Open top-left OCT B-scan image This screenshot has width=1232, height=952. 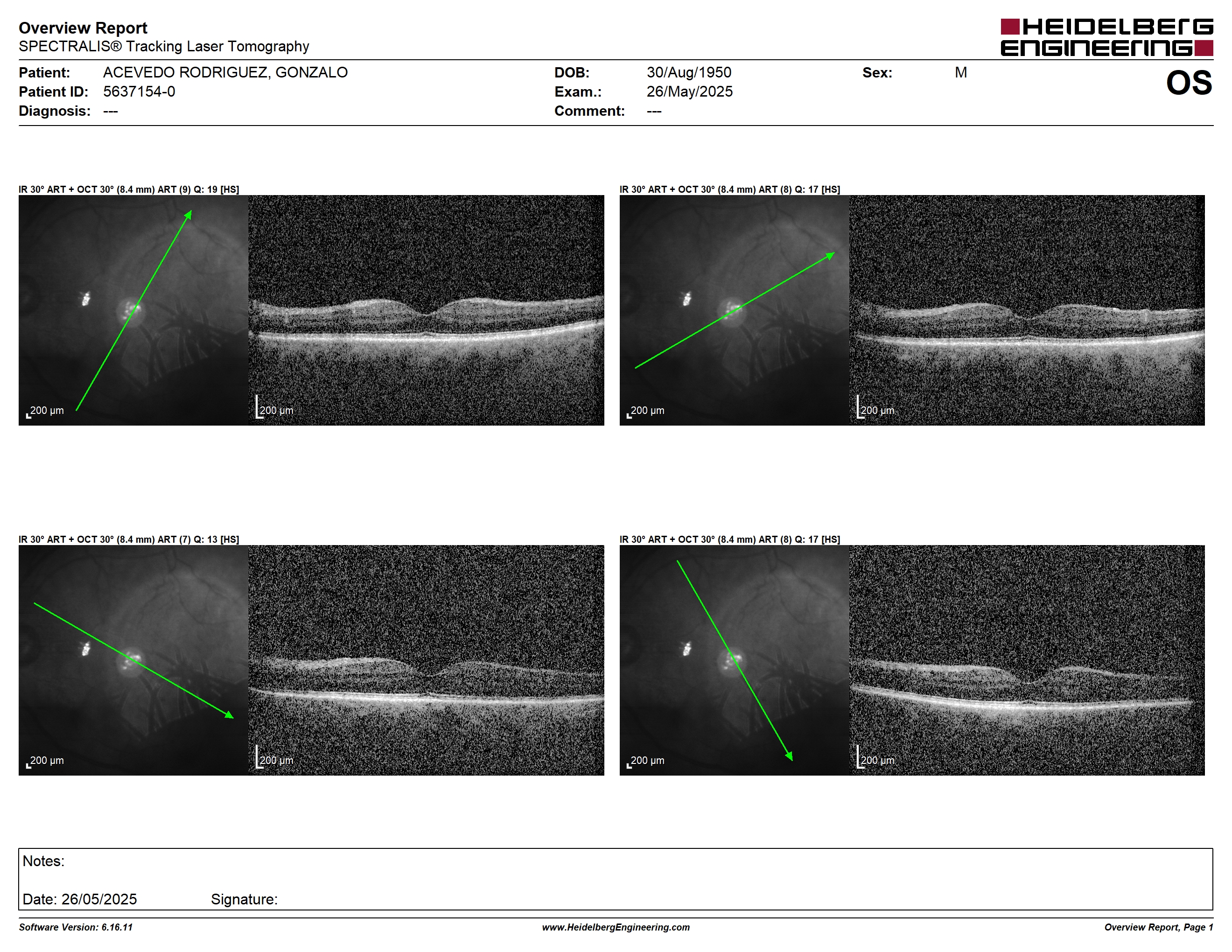(x=426, y=310)
